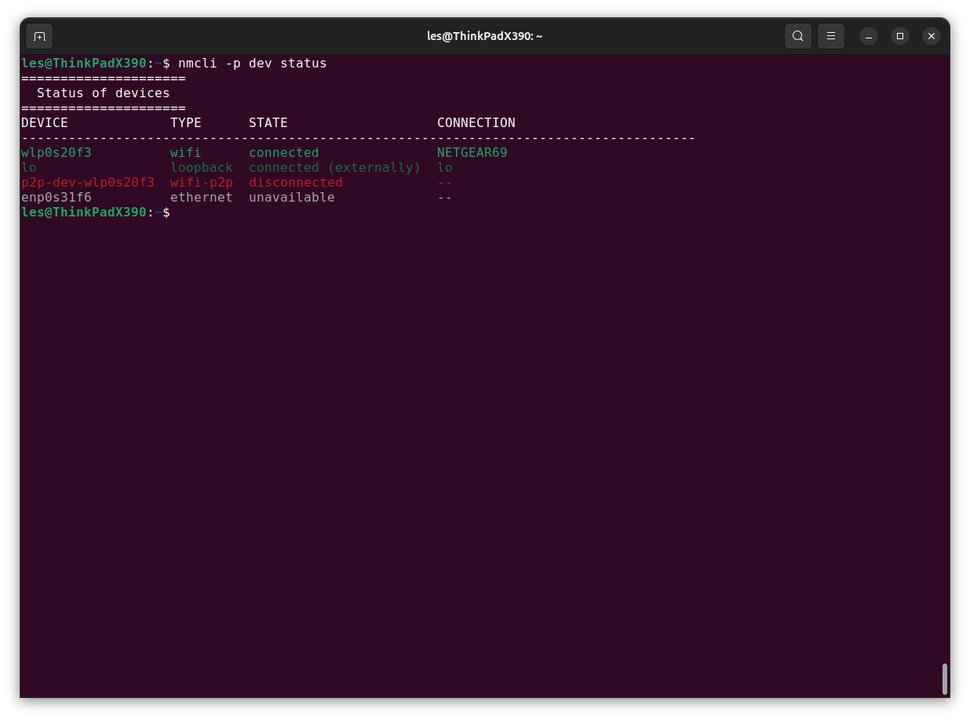Open terminal options via menu icon
The image size is (970, 720).
click(x=830, y=35)
